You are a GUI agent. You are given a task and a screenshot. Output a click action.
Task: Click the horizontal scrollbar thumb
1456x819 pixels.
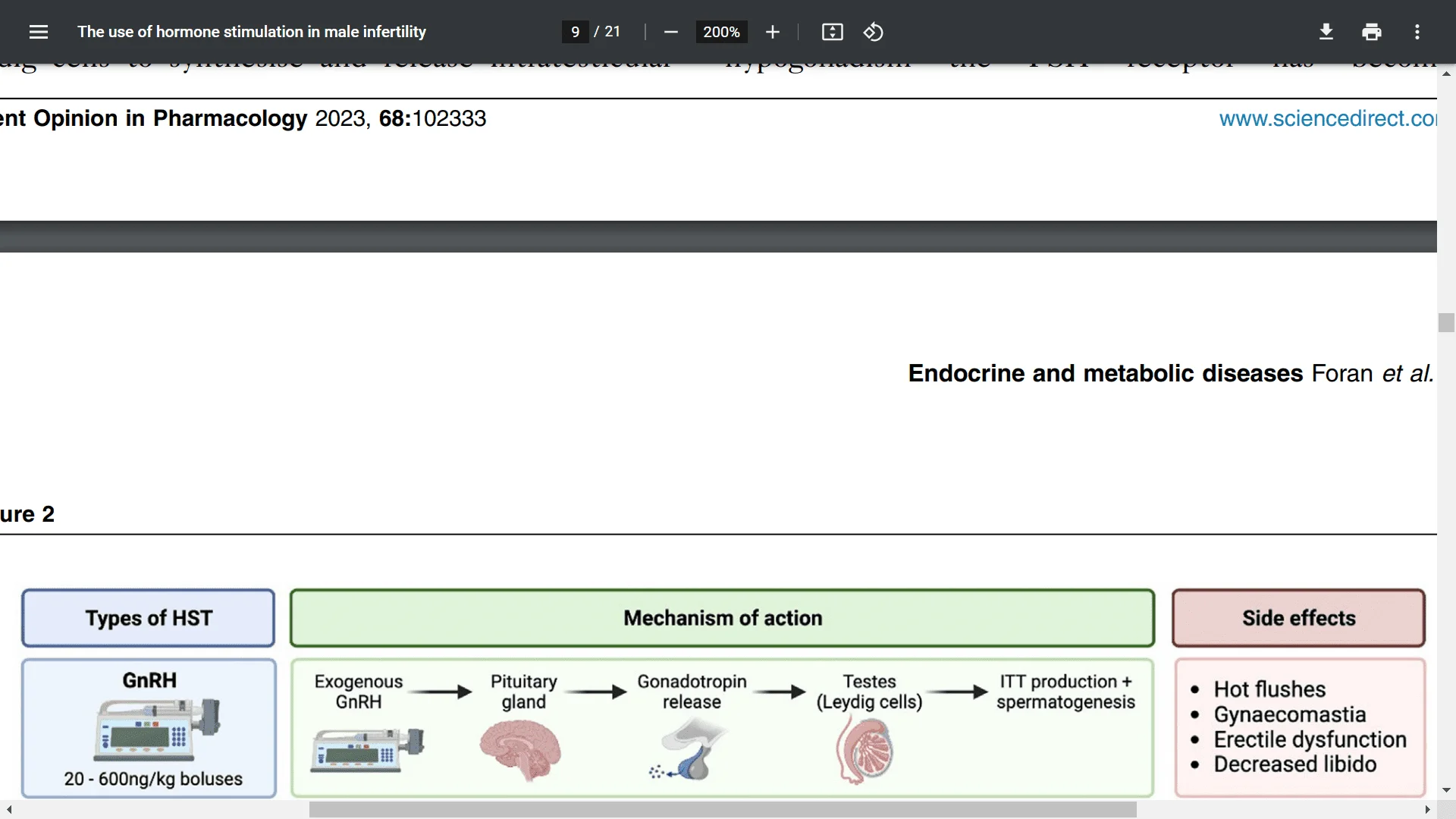(x=722, y=810)
